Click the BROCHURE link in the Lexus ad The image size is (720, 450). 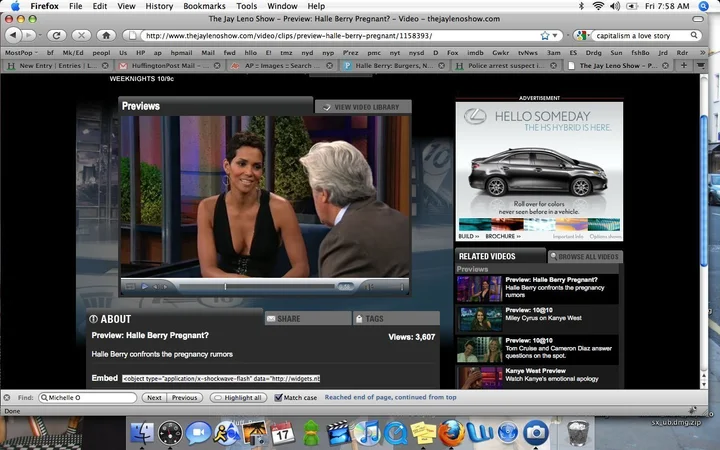(x=503, y=236)
